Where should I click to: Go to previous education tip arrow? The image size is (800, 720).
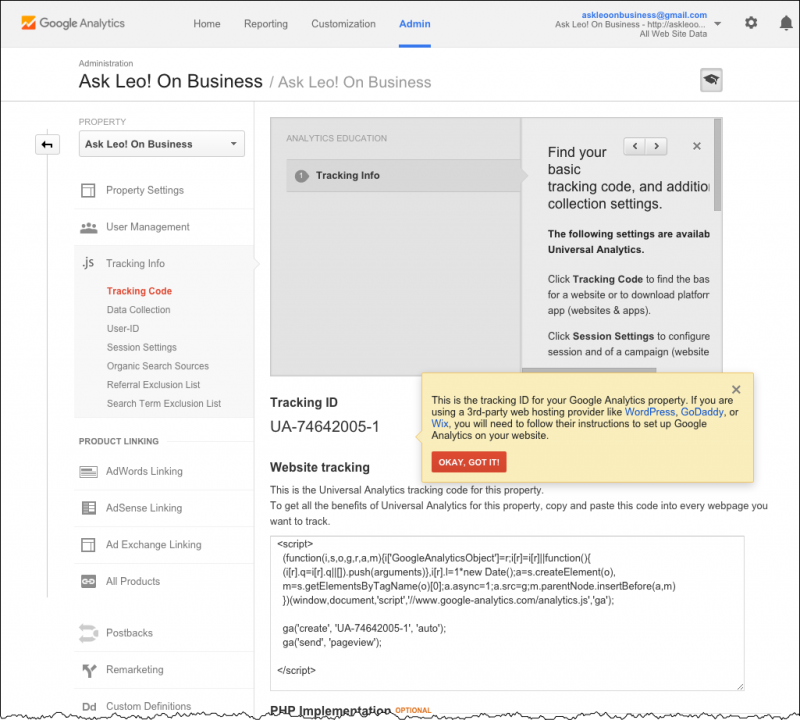[635, 146]
